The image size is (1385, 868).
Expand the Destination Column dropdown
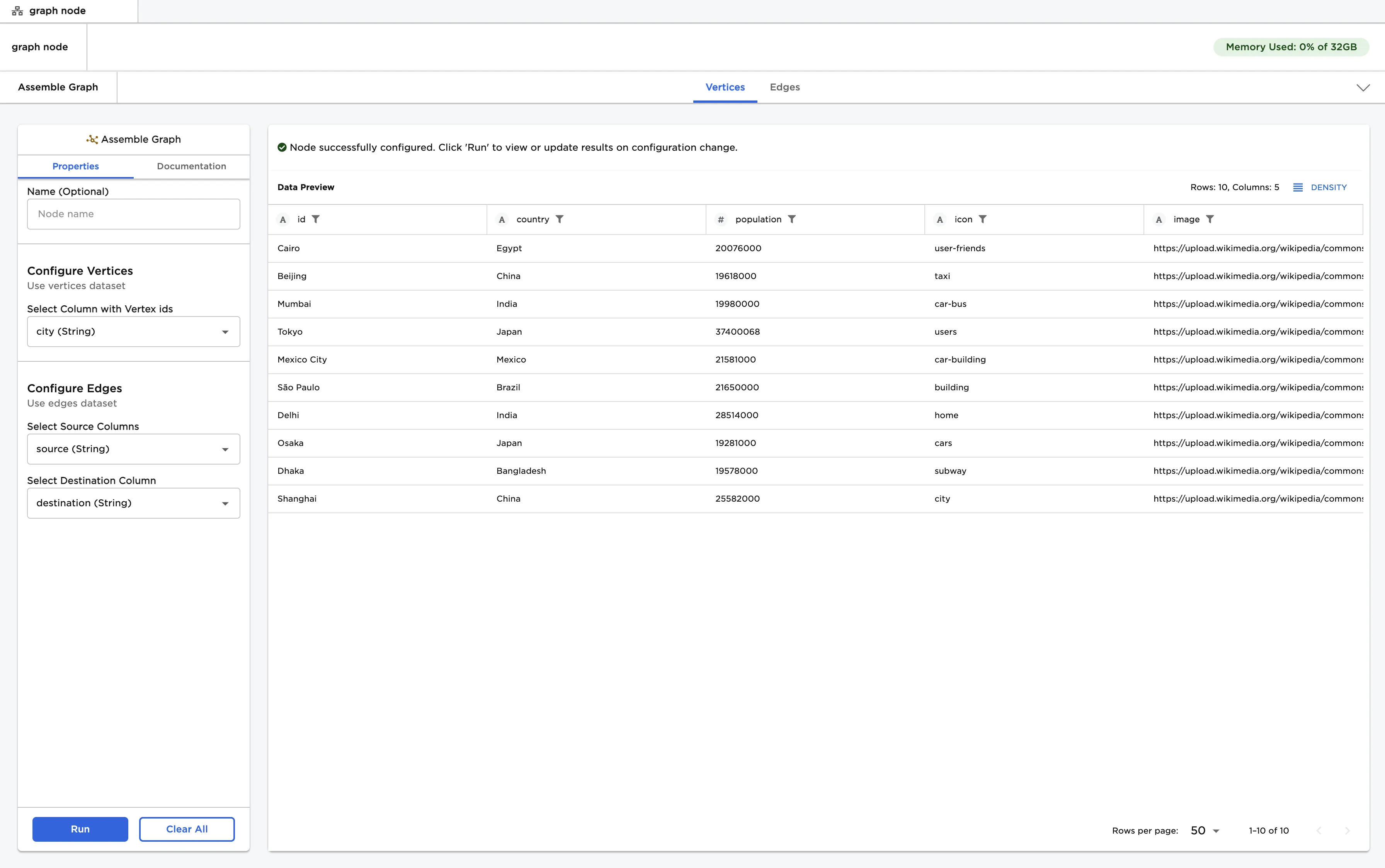(133, 503)
